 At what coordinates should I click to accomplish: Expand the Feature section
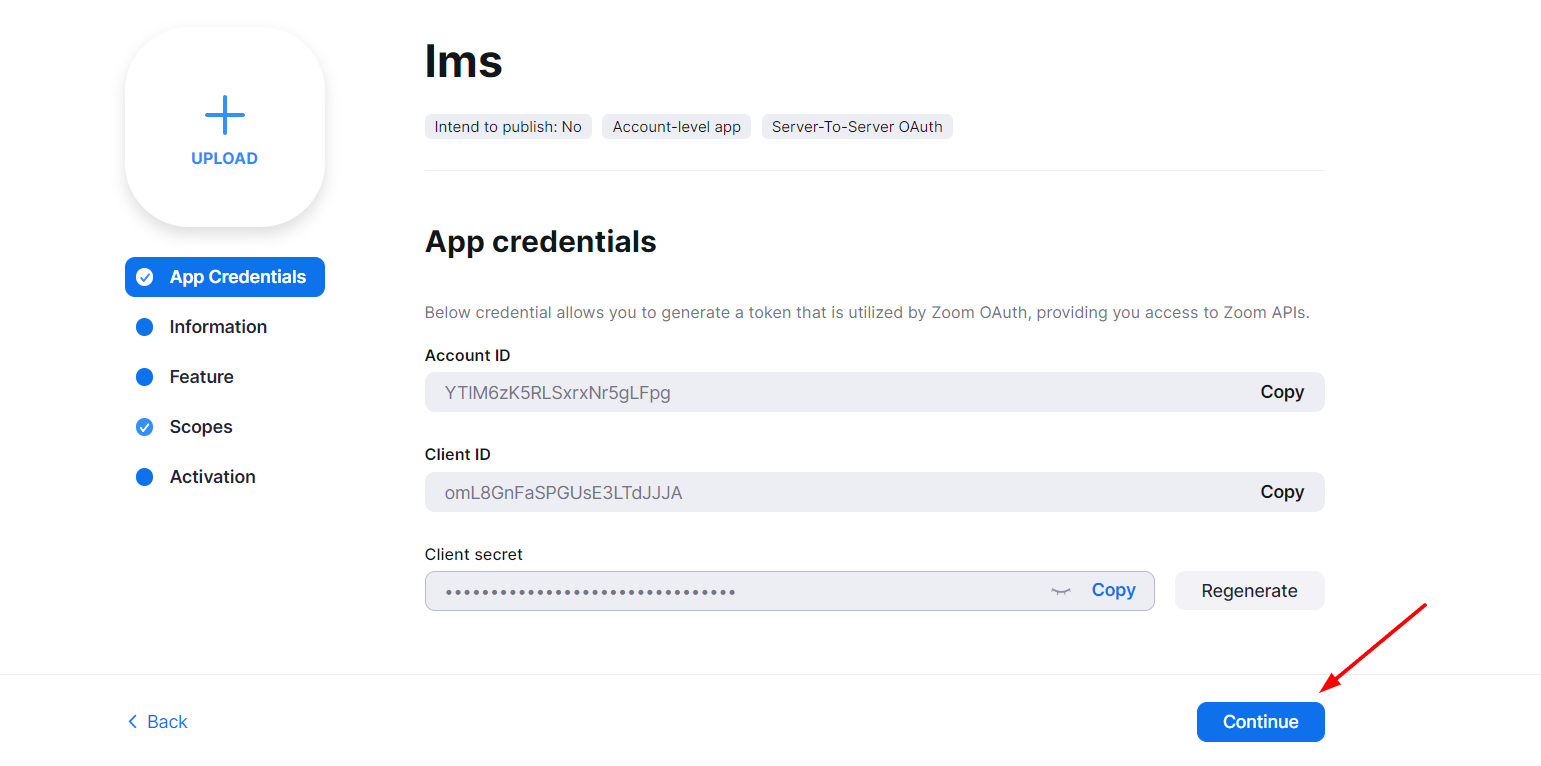click(201, 377)
